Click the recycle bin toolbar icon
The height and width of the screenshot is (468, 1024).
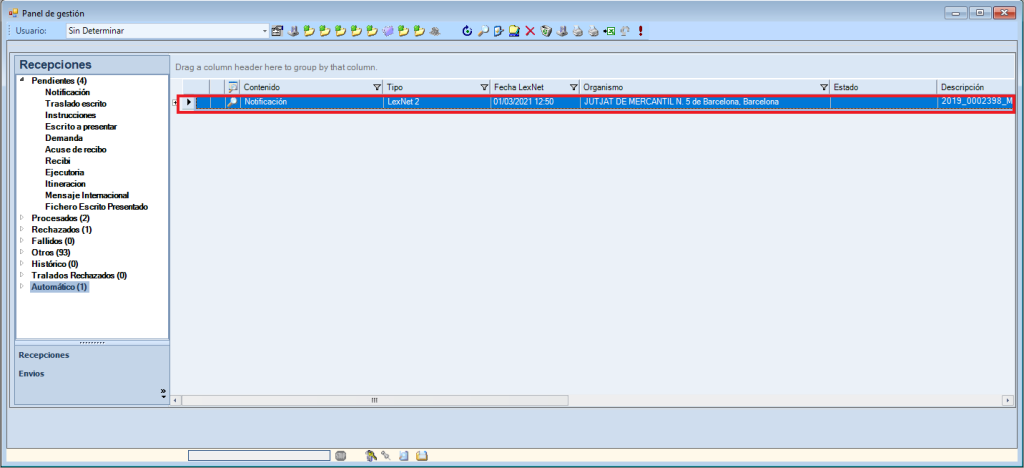pyautogui.click(x=546, y=31)
